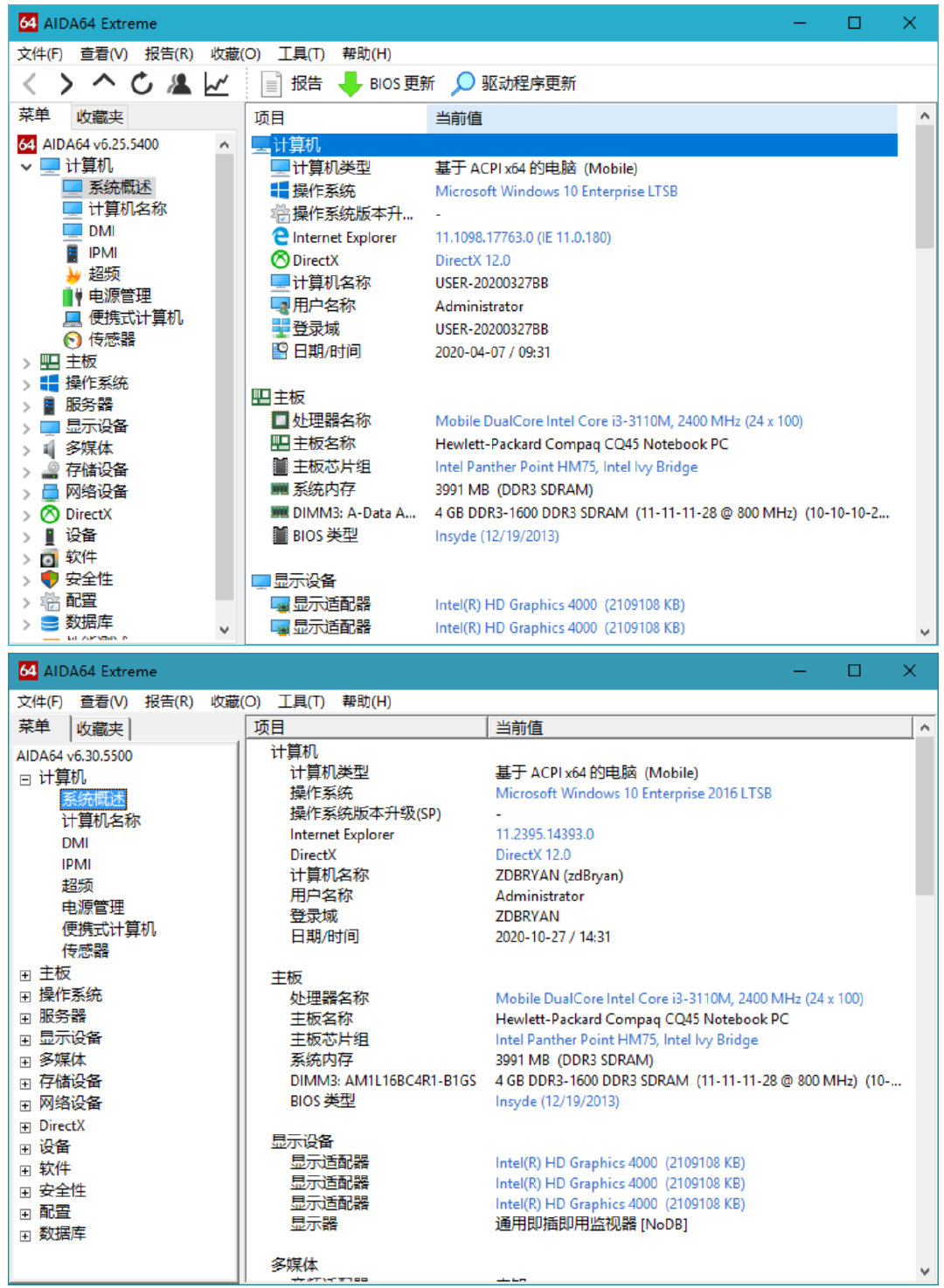944x1288 pixels.
Task: Open the line graph icon in the v6.25 toolbar
Action: tap(216, 84)
